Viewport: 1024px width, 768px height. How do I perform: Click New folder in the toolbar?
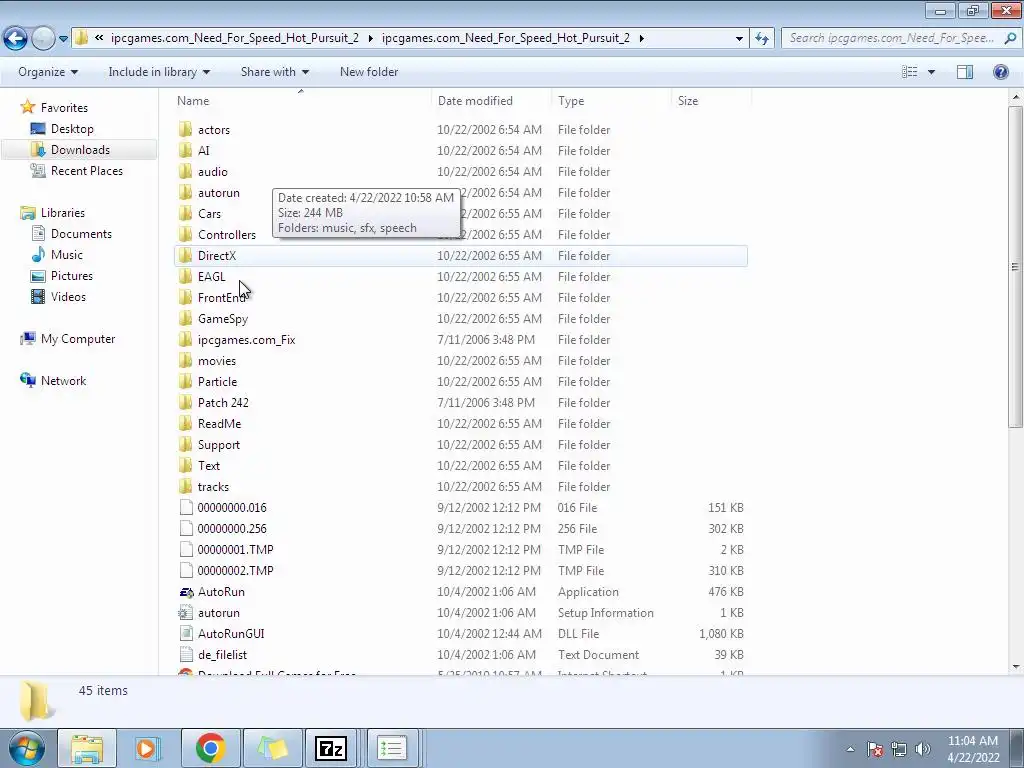369,72
